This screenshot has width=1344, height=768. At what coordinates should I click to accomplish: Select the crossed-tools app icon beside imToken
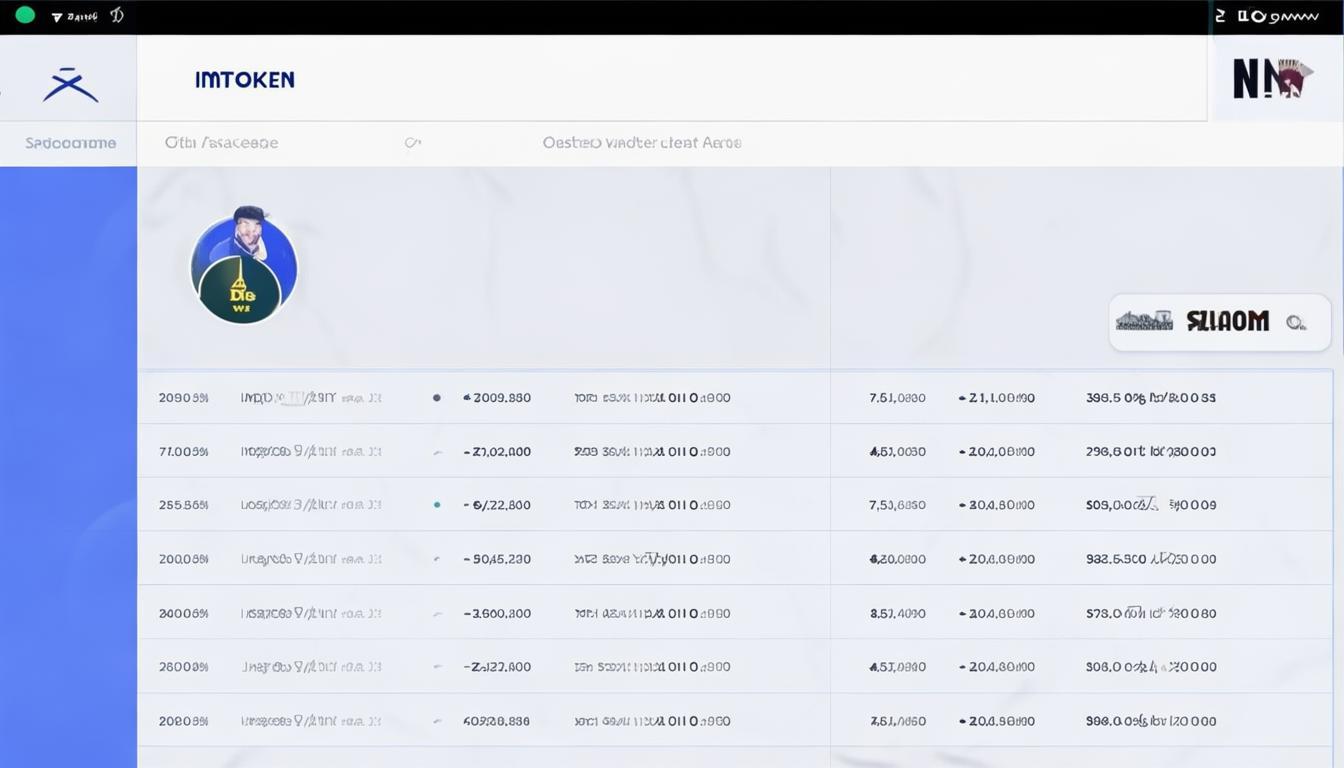pyautogui.click(x=69, y=84)
